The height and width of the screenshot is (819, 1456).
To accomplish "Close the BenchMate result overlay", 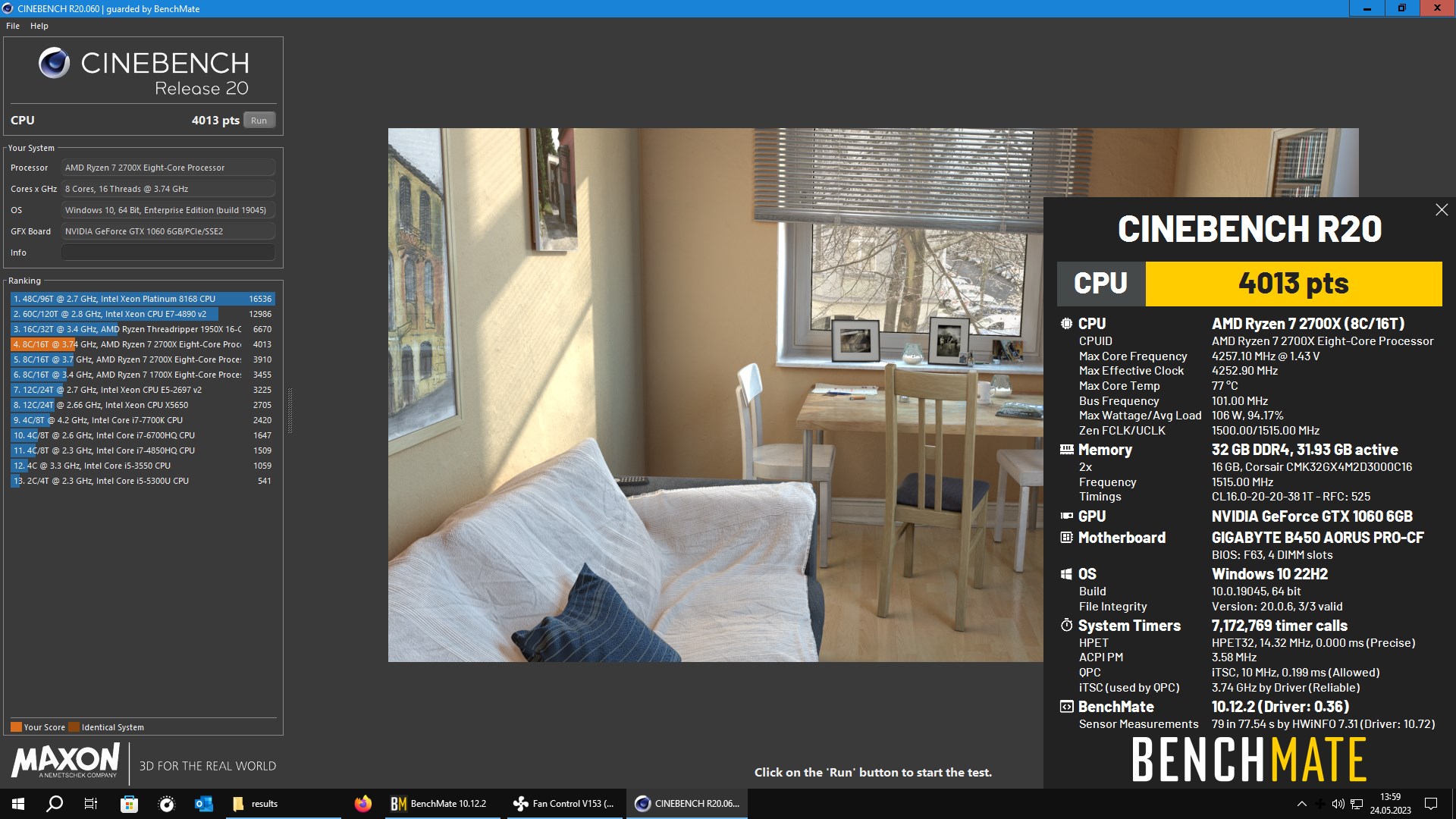I will click(x=1442, y=210).
